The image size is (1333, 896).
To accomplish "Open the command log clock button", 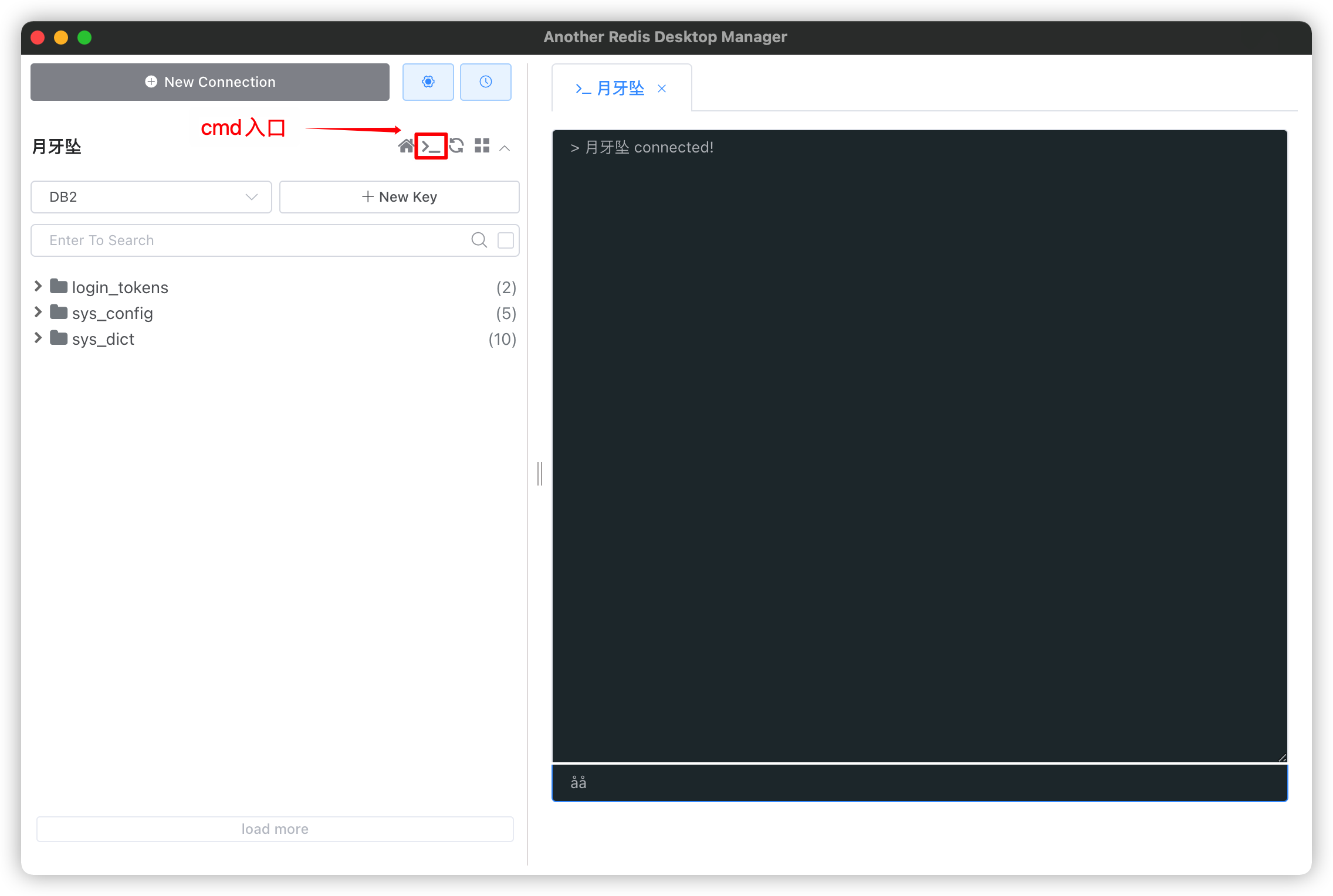I will tap(485, 82).
